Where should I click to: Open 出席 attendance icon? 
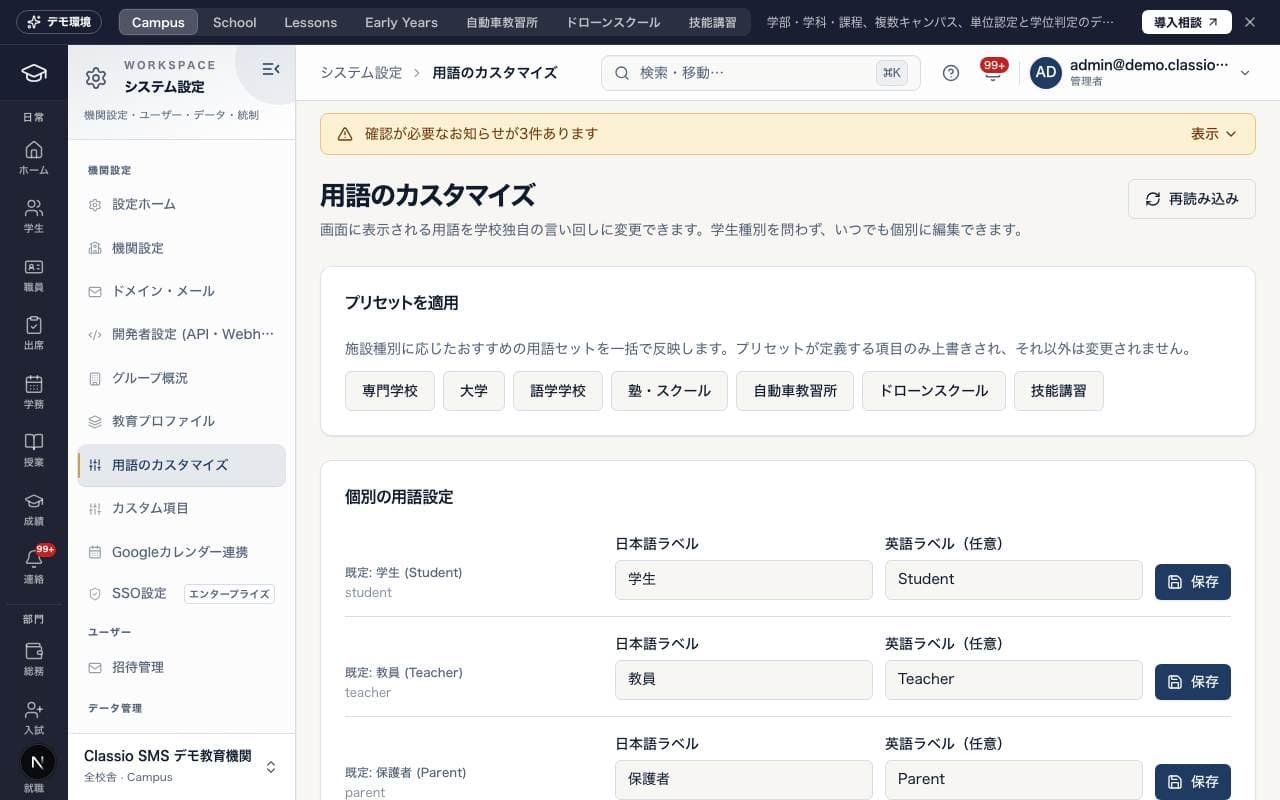(x=33, y=333)
